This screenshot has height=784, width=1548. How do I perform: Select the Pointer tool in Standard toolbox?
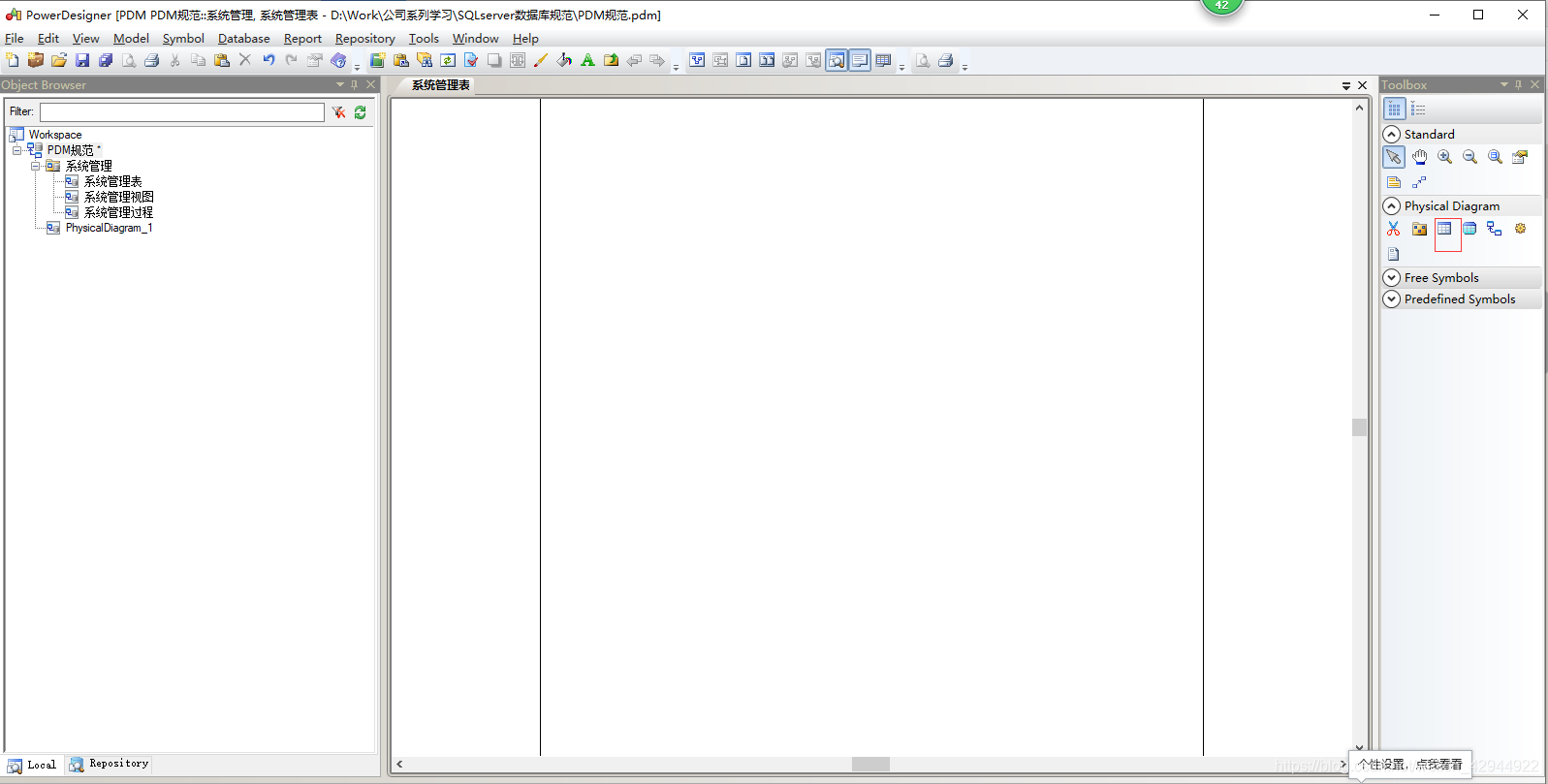coord(1394,157)
